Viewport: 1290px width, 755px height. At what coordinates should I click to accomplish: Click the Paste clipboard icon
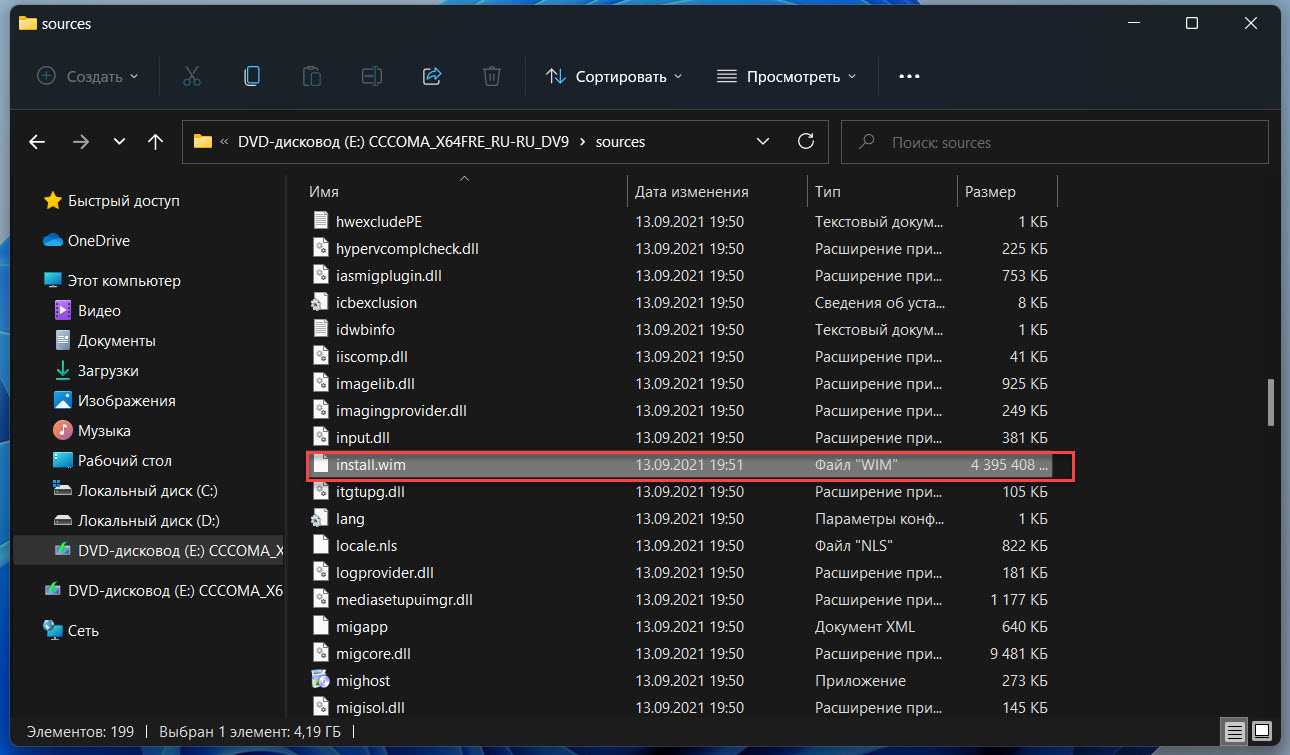pyautogui.click(x=312, y=76)
